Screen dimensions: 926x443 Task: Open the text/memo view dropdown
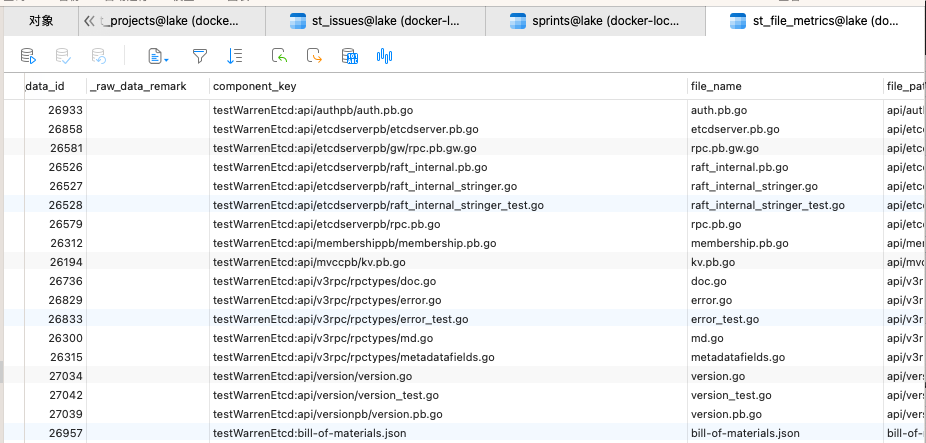[x=158, y=56]
